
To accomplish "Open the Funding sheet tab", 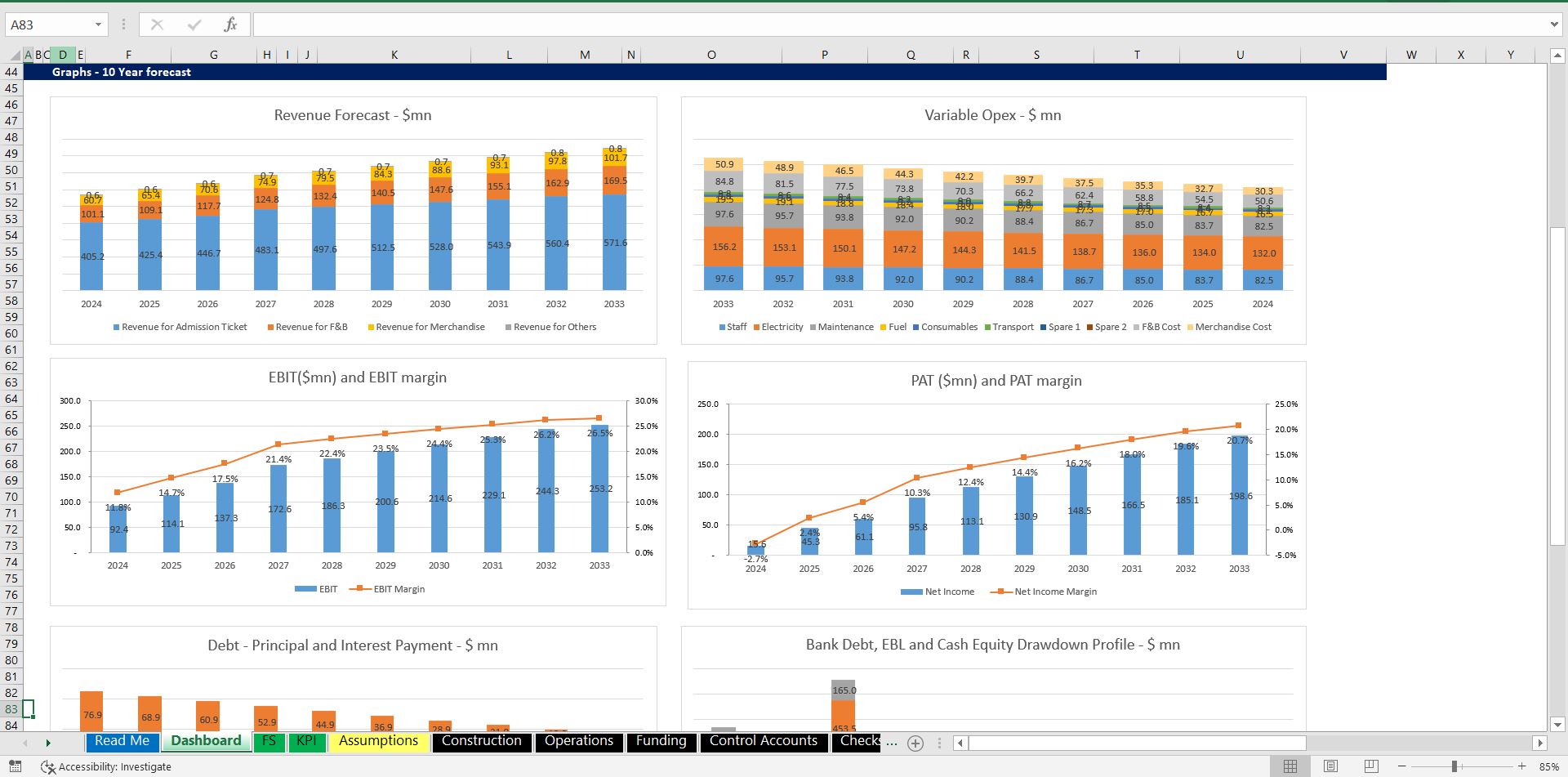I will click(x=661, y=741).
